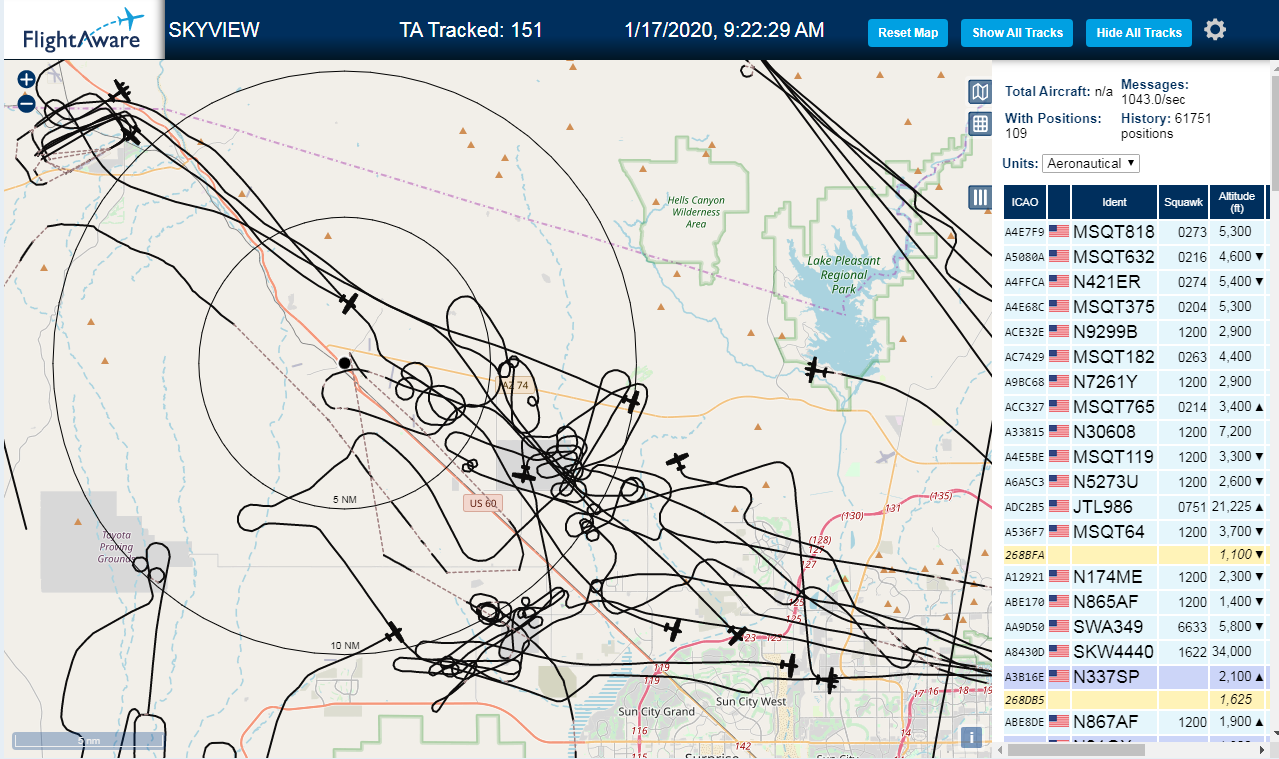Open the settings gear in the header
The height and width of the screenshot is (759, 1279).
pyautogui.click(x=1215, y=30)
